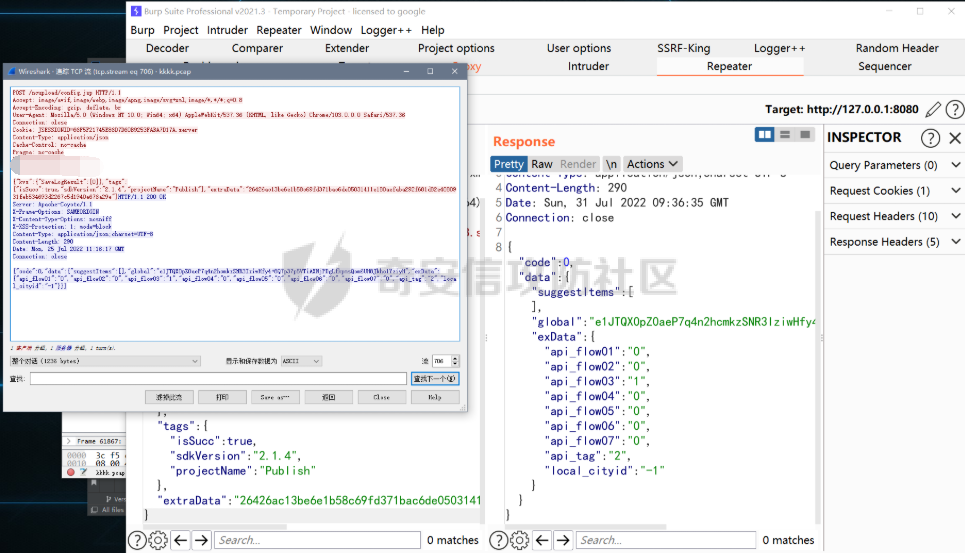Select the side-by-side split layout icon
965x553 pixels.
tap(764, 134)
